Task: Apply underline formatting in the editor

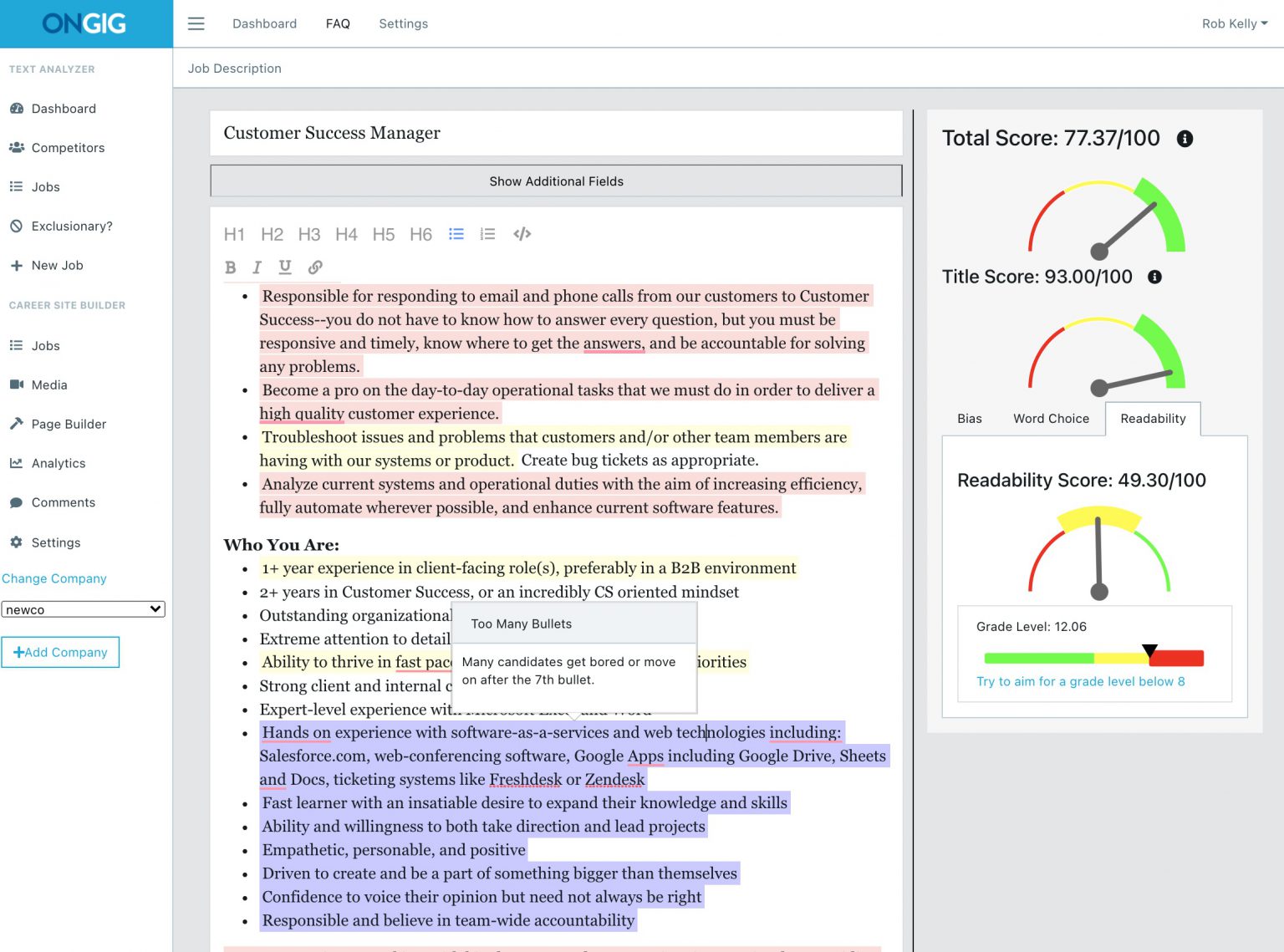Action: point(285,267)
